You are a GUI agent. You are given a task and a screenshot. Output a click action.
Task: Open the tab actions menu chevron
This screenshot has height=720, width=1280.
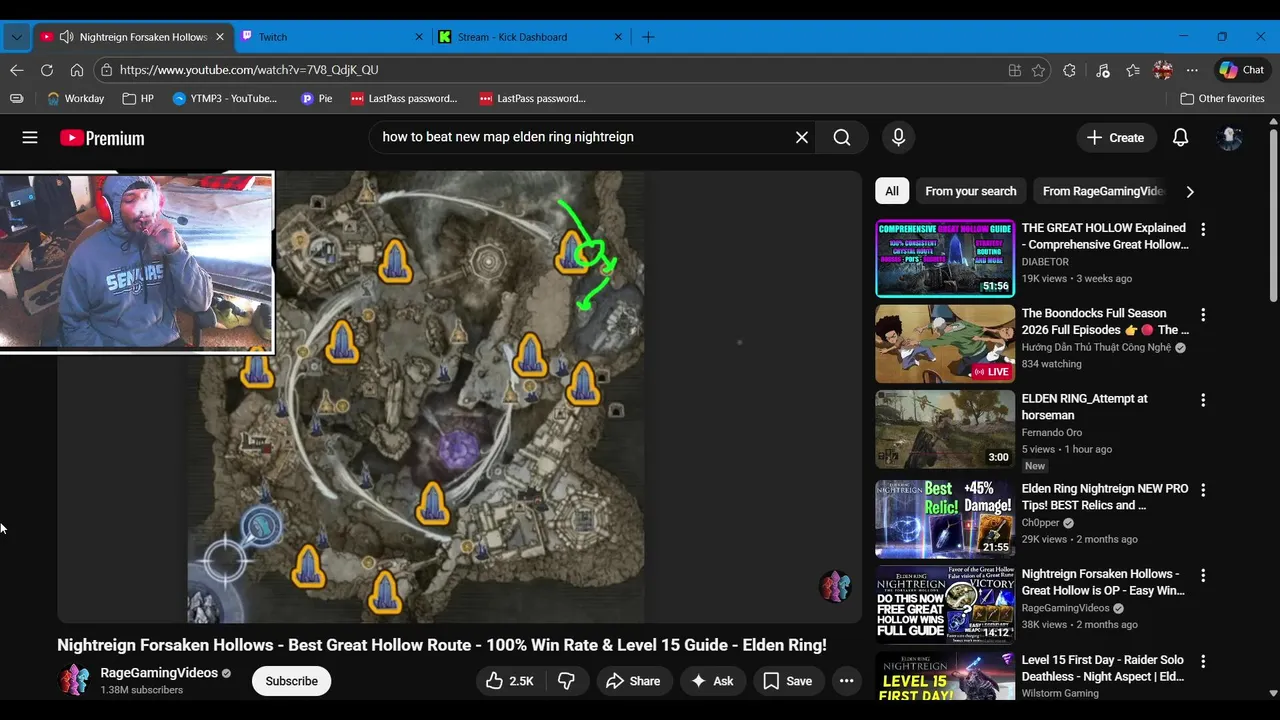16,37
